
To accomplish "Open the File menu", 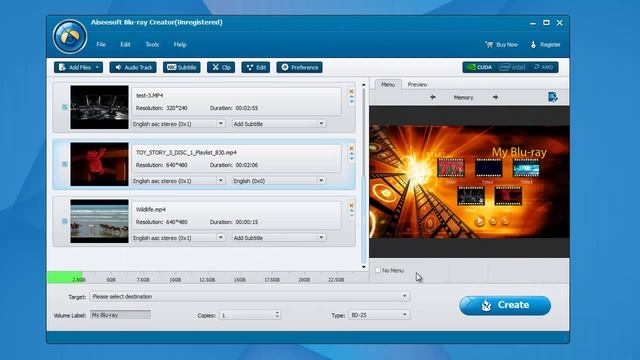I will [x=101, y=44].
